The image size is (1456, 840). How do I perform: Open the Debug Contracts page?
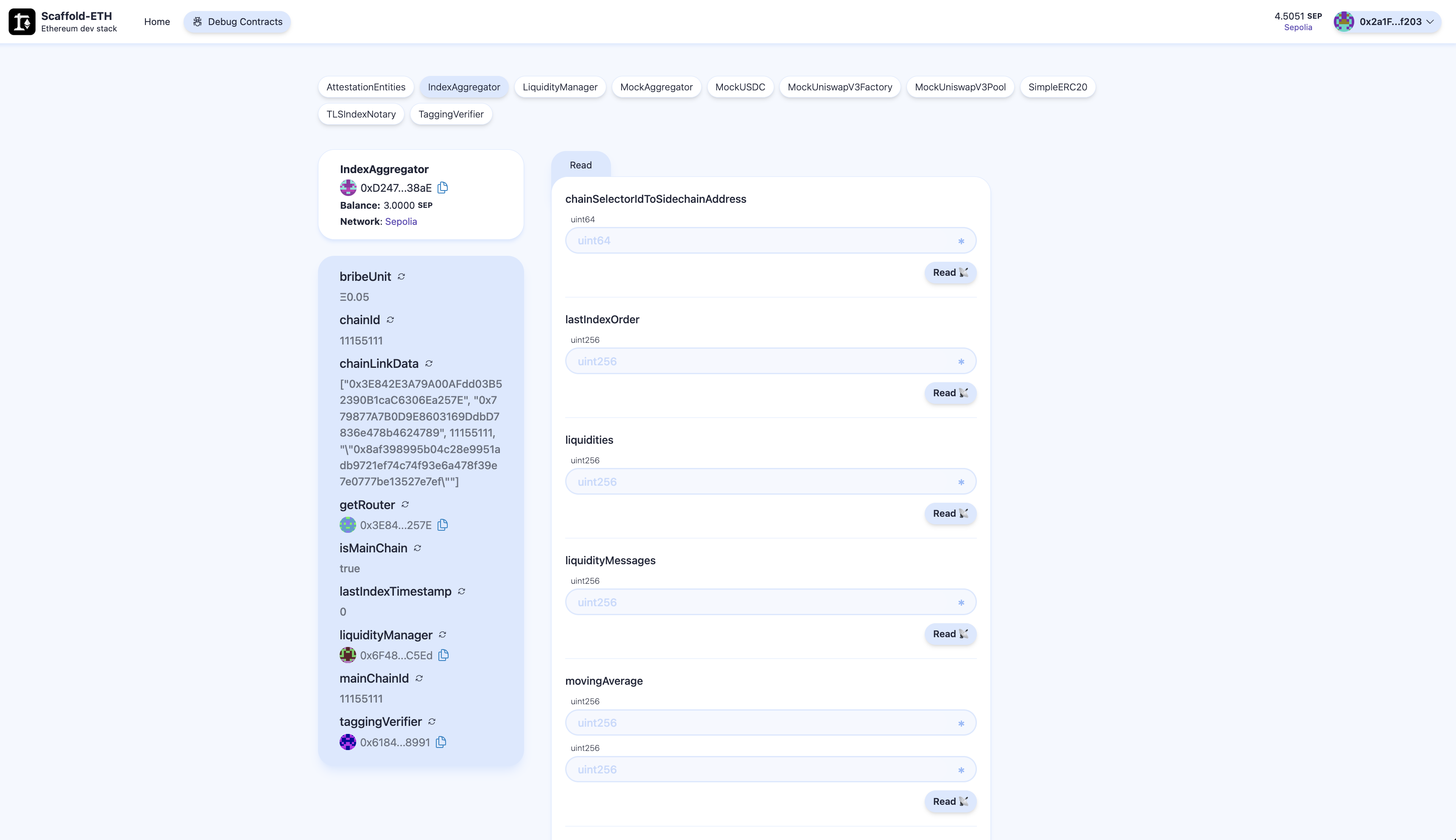(237, 22)
